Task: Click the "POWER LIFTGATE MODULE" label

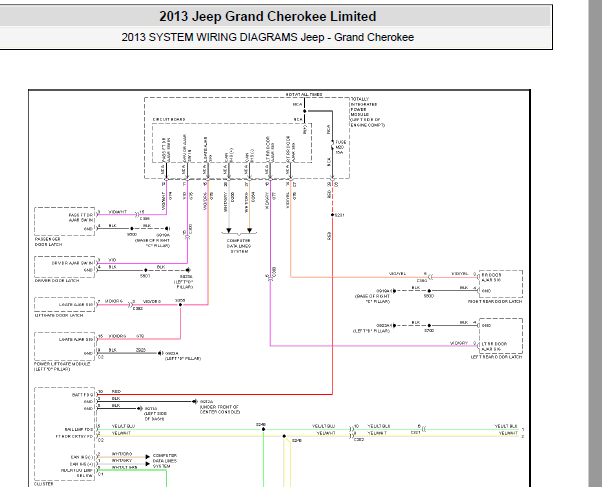Action: 62,364
